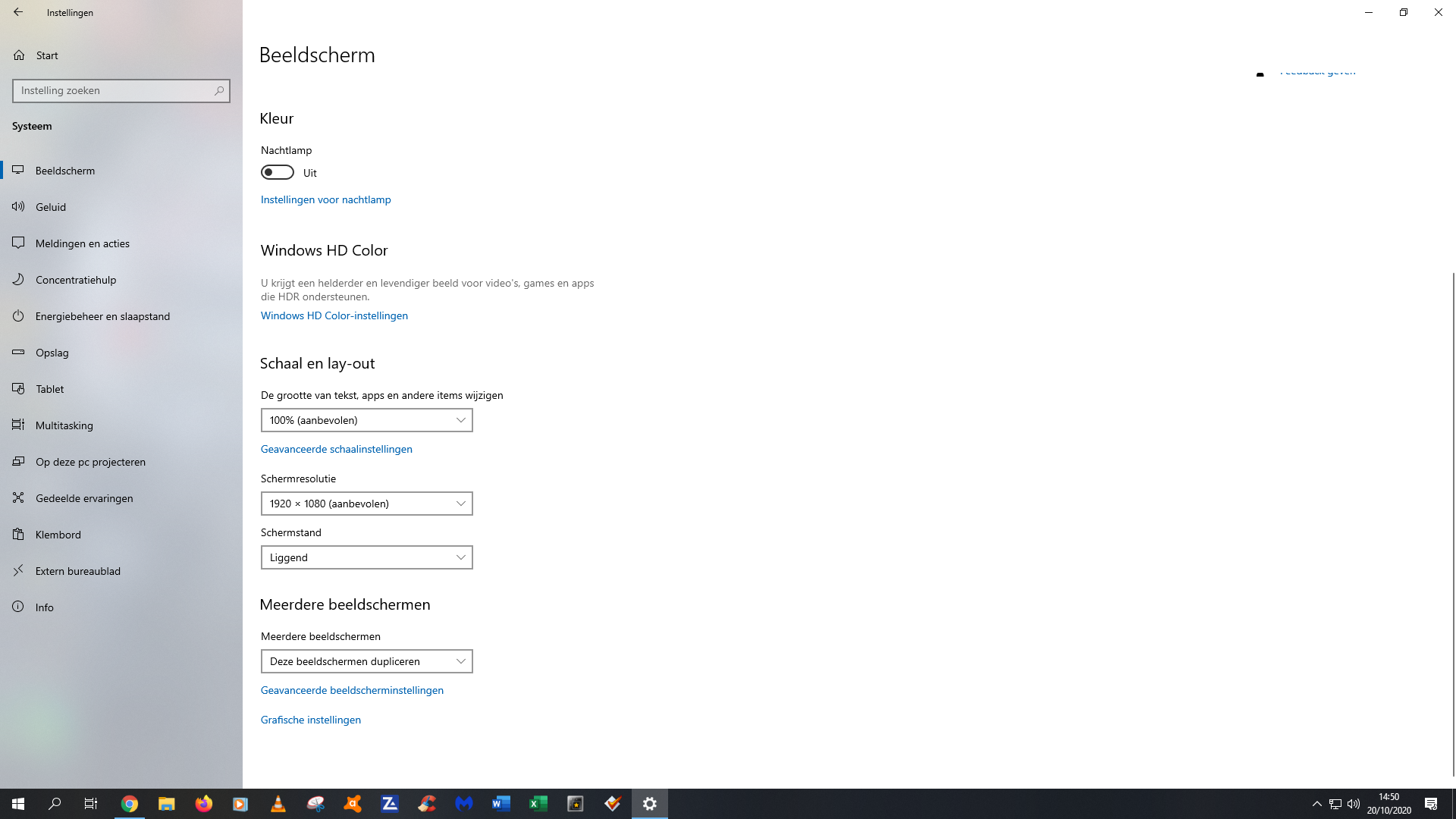
Task: Open Meldingen en acties settings
Action: (x=121, y=243)
